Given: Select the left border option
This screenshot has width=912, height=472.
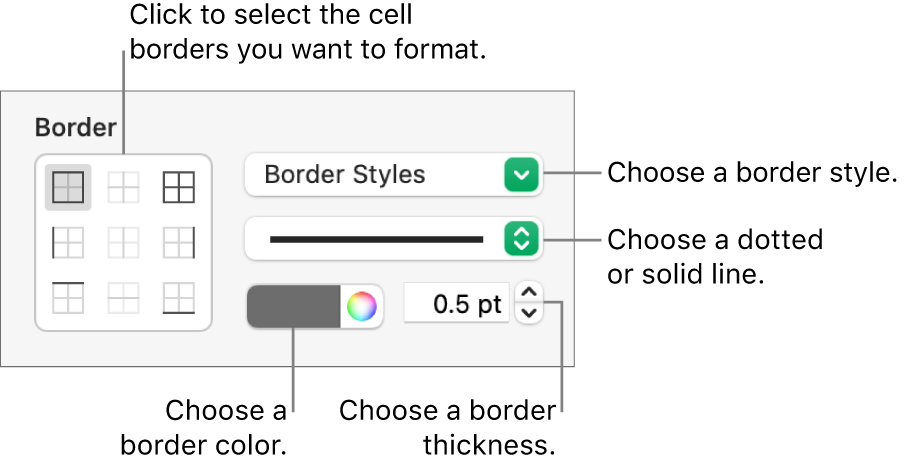Looking at the screenshot, I should point(68,242).
